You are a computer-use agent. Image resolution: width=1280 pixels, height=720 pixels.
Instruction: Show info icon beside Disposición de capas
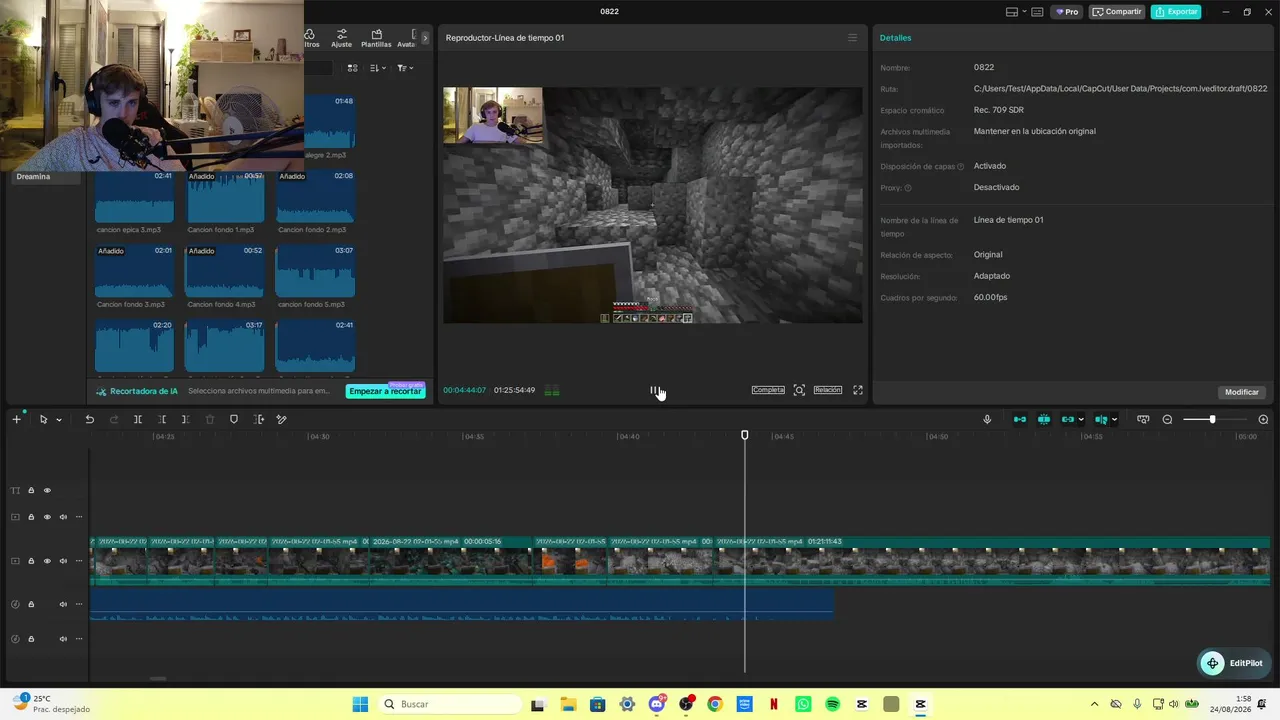click(961, 167)
